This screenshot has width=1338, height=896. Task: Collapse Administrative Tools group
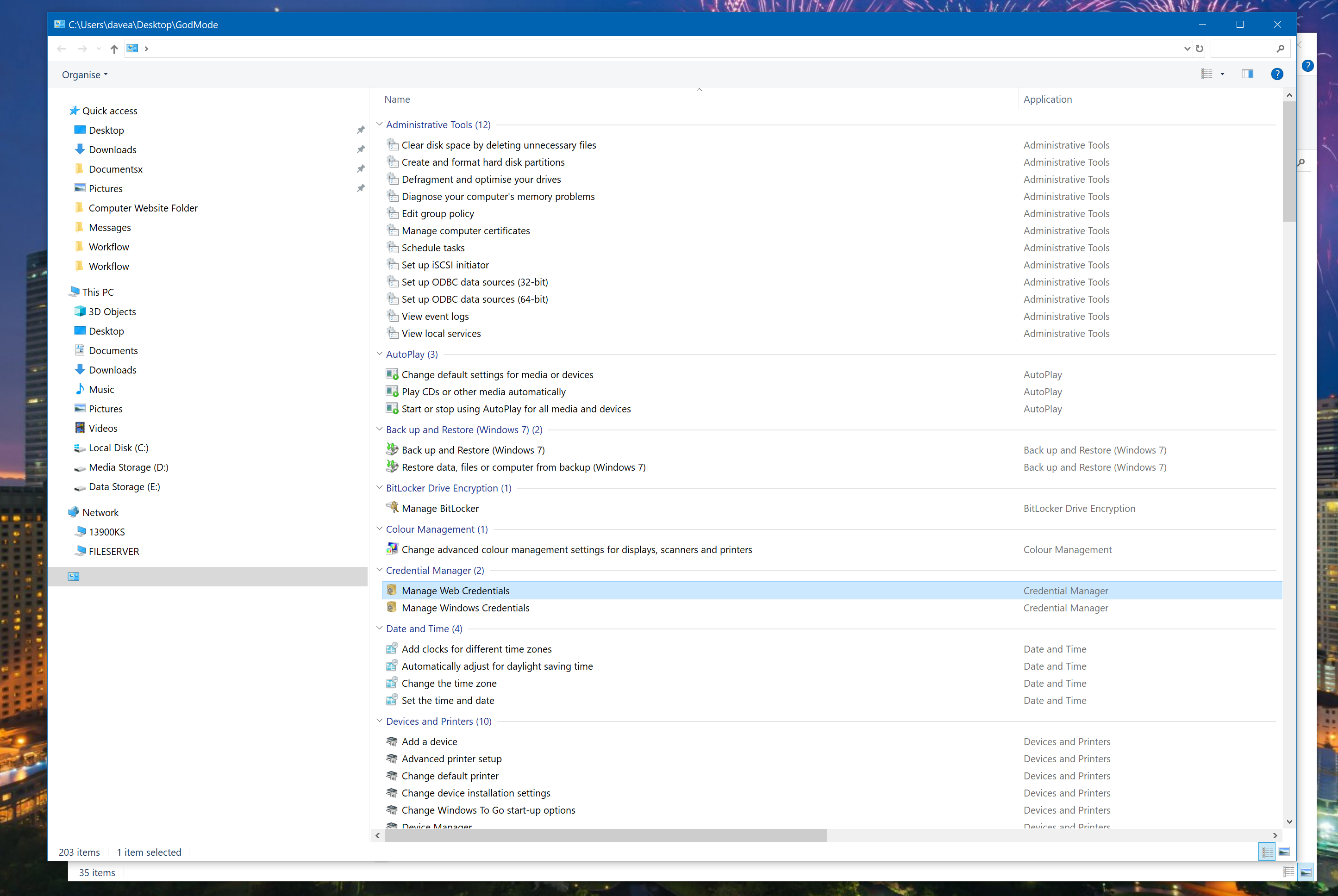(380, 124)
